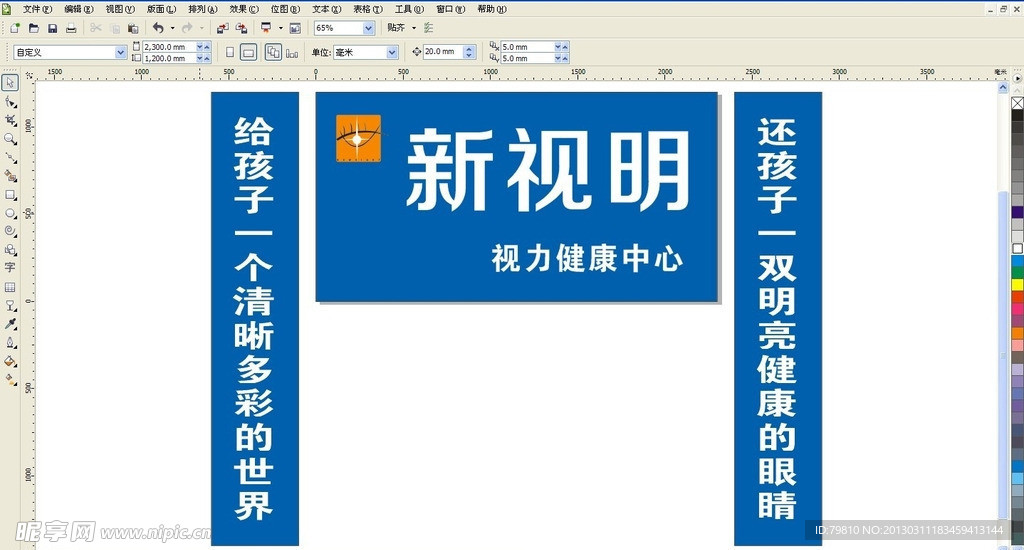The width and height of the screenshot is (1024, 550).
Task: Select the Outline pen tool
Action: (x=10, y=342)
